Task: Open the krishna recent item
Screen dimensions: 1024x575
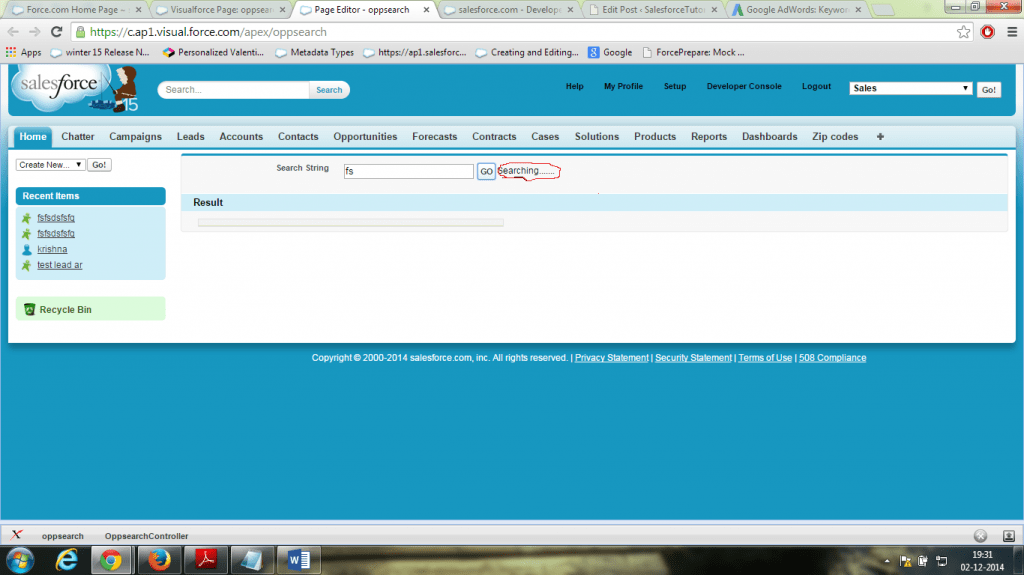Action: click(52, 250)
